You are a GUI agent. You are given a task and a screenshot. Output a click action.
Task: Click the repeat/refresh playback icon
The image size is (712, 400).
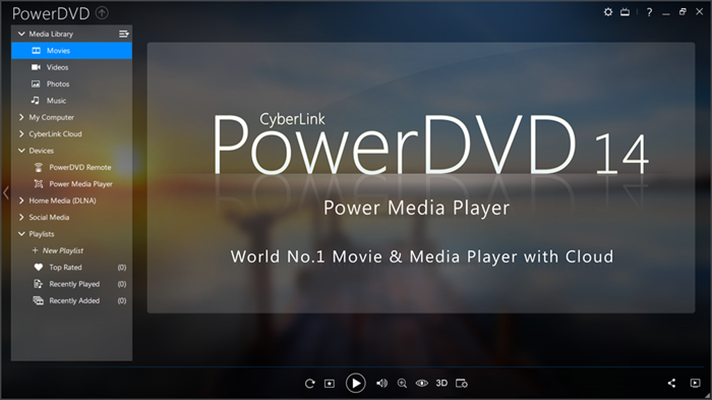[310, 384]
